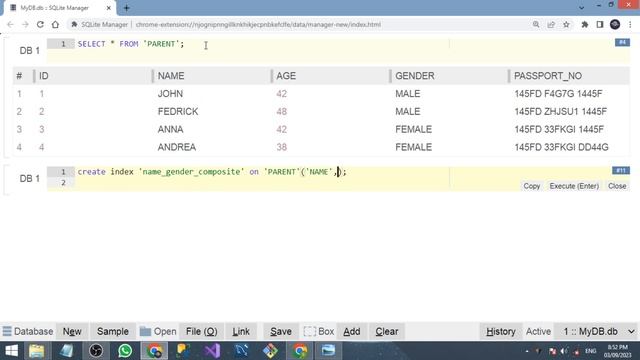Screen dimensions: 640x360
Task: Open the Active database dropdown MyDB.db
Action: pos(598,331)
